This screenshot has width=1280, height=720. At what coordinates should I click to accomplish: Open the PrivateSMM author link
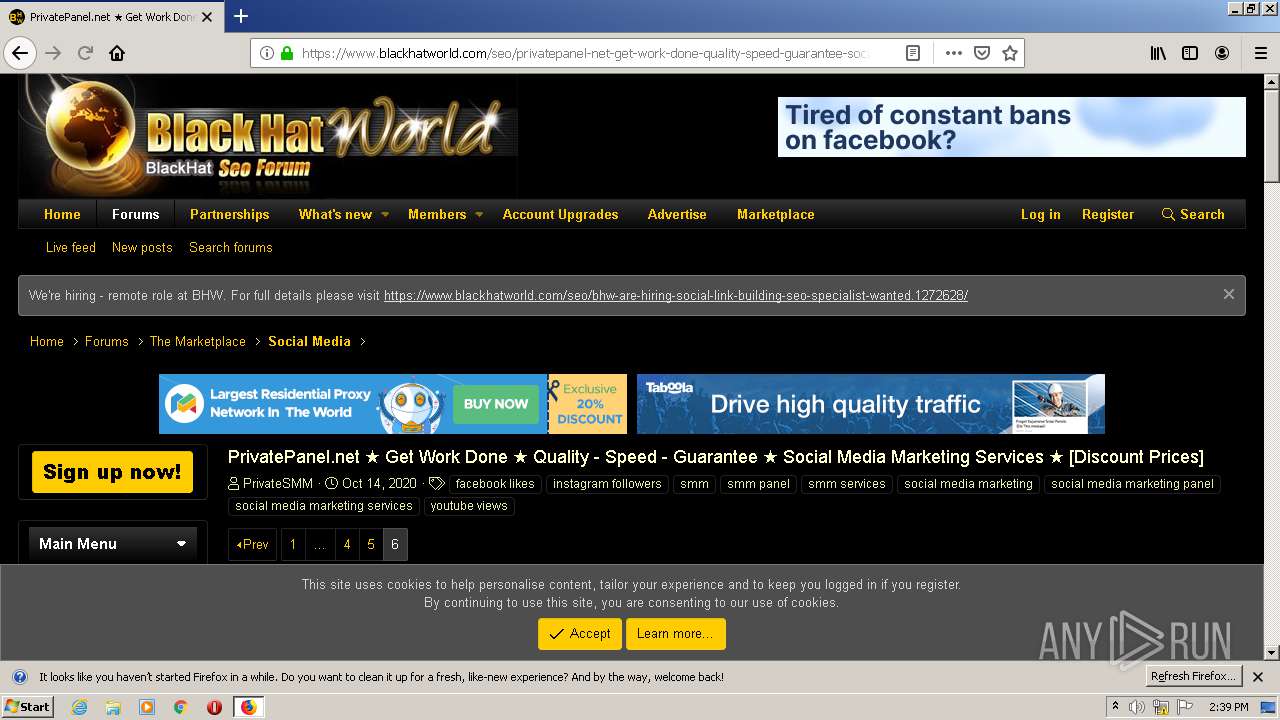pyautogui.click(x=278, y=483)
